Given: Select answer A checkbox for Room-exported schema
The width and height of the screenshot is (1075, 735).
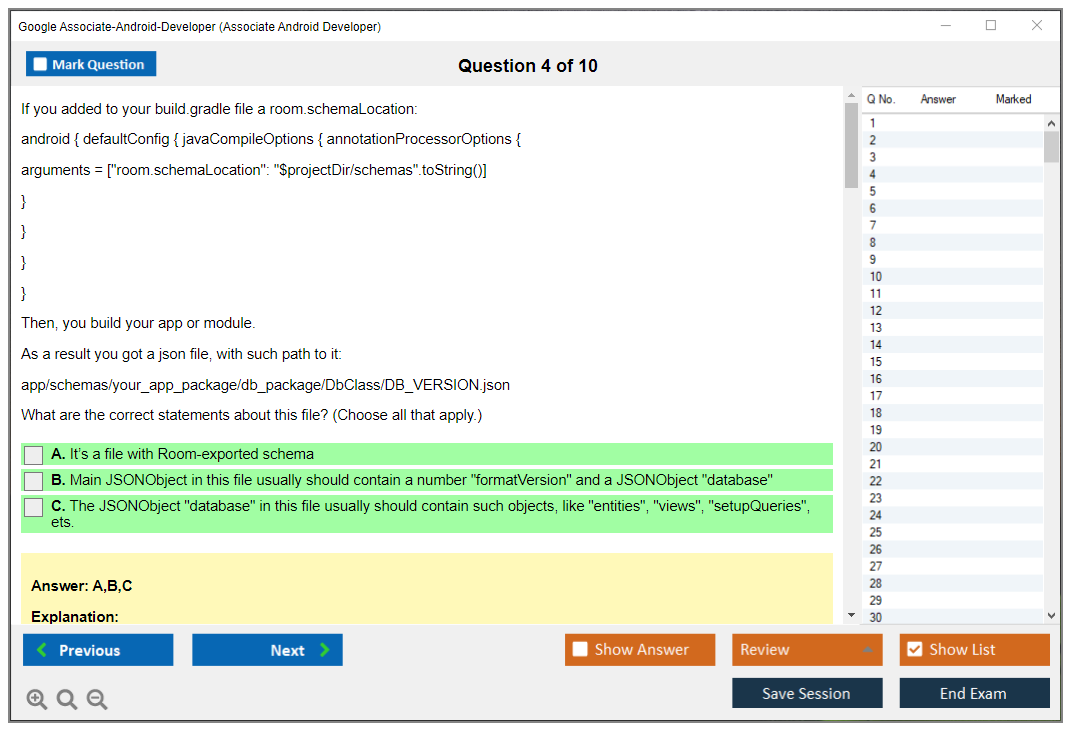Looking at the screenshot, I should (x=33, y=455).
